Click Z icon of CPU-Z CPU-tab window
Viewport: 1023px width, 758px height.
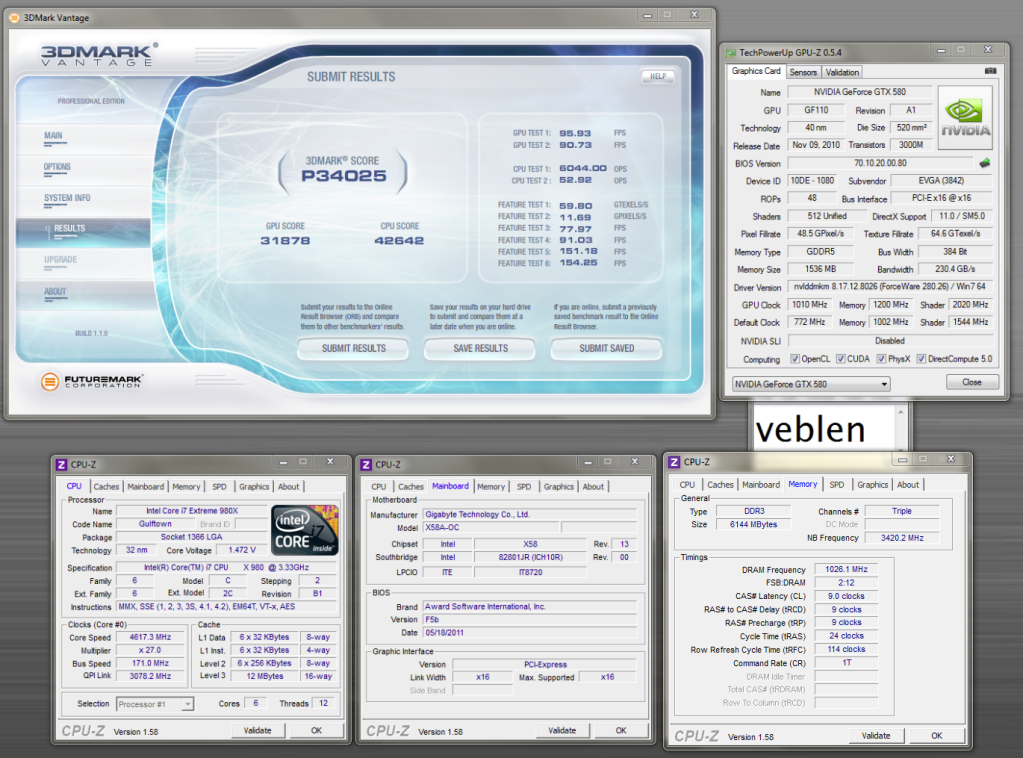[x=61, y=464]
